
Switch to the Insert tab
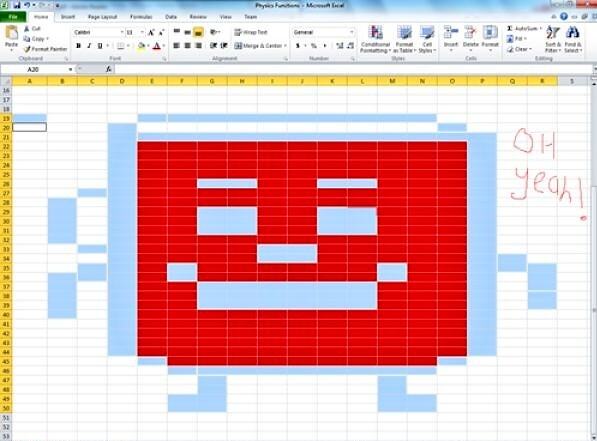click(68, 17)
